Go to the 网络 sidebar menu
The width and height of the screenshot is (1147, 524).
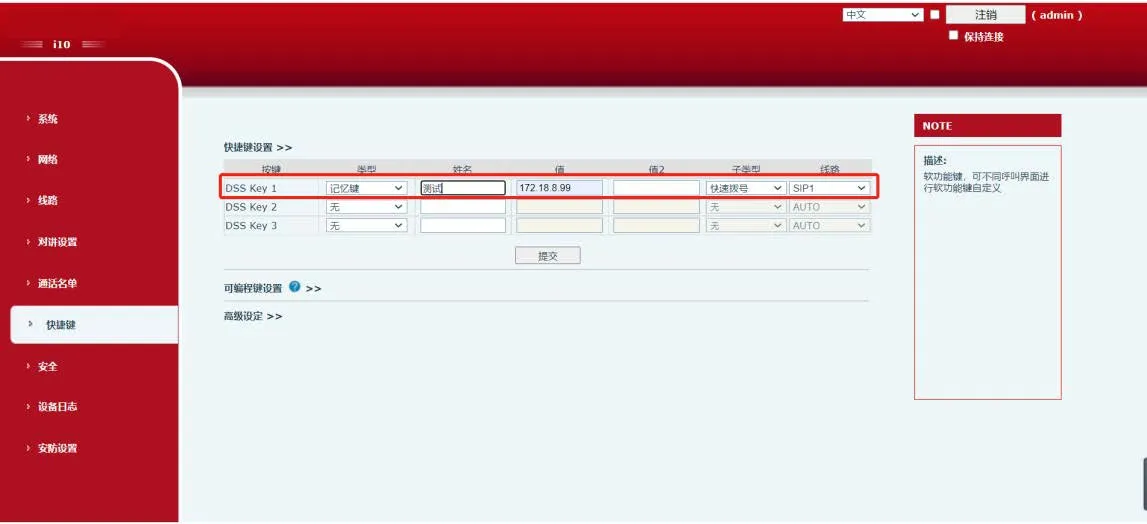click(48, 159)
